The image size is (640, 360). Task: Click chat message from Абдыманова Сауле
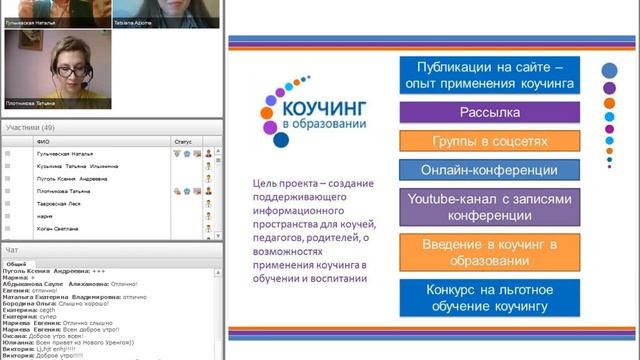click(x=70, y=284)
